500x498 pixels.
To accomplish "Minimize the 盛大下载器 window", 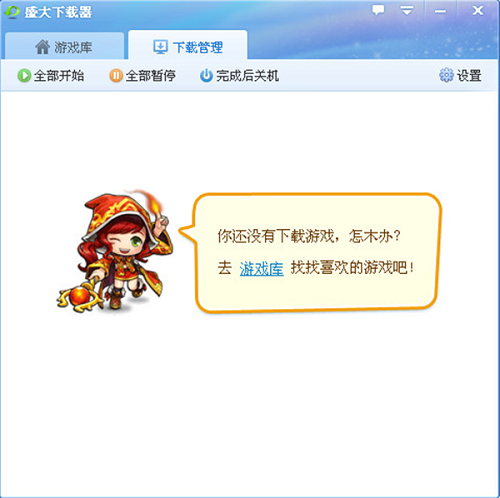I will coord(440,11).
